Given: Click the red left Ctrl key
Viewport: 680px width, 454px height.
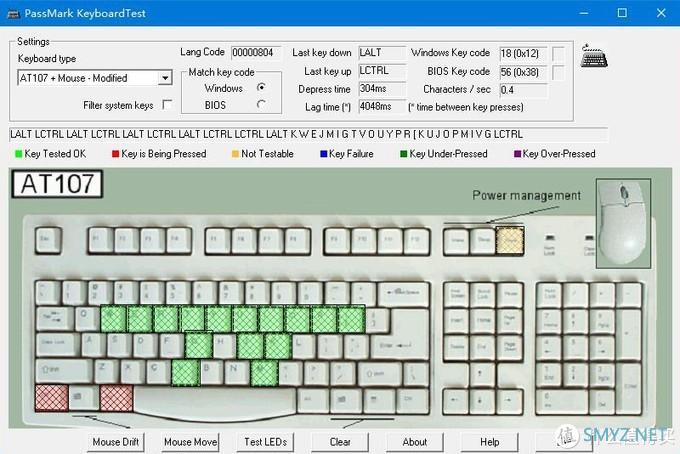Looking at the screenshot, I should tap(51, 398).
